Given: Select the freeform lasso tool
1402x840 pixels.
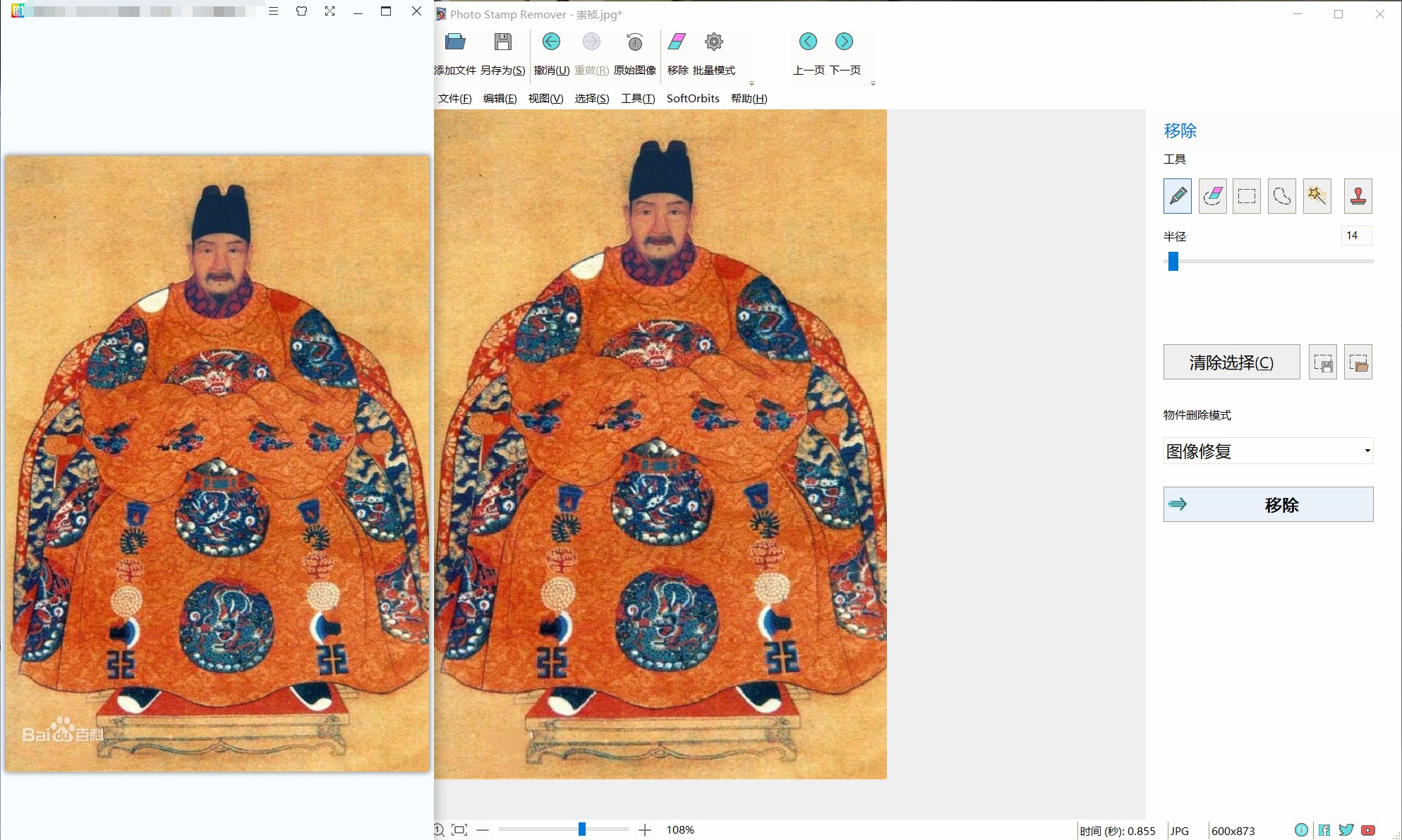Looking at the screenshot, I should click(1282, 196).
